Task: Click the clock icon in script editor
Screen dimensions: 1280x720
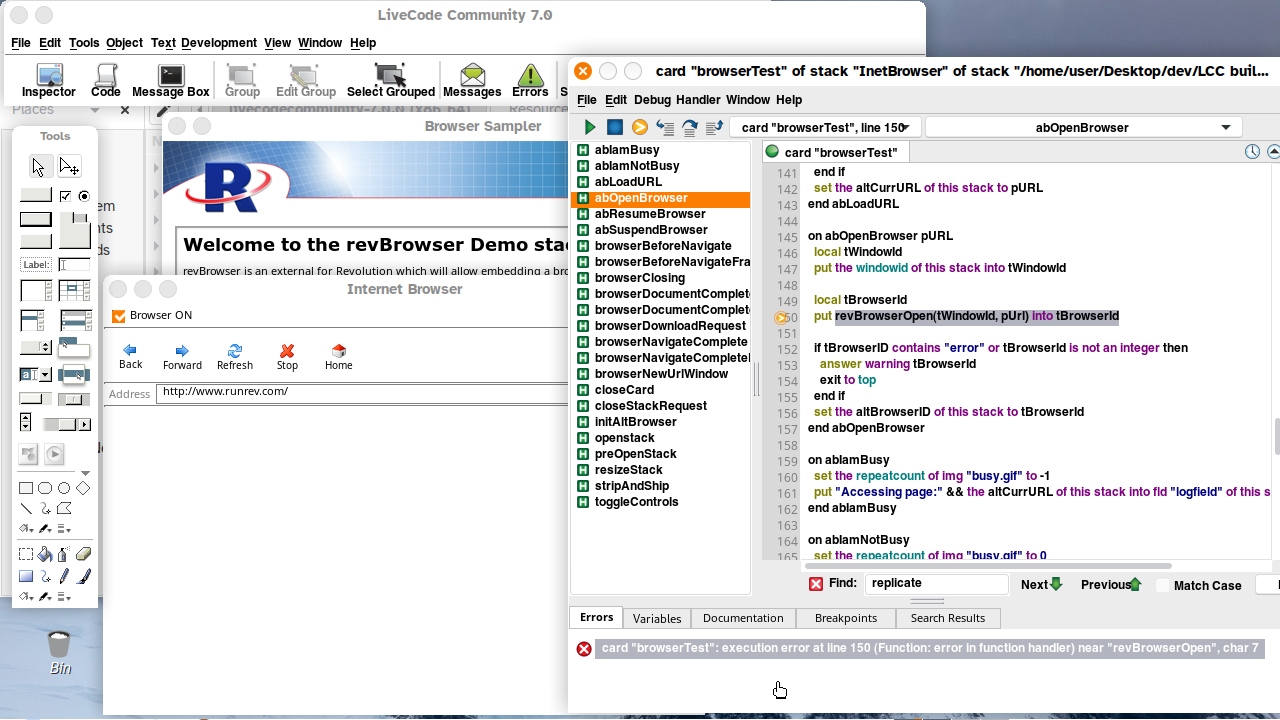Action: [1252, 152]
